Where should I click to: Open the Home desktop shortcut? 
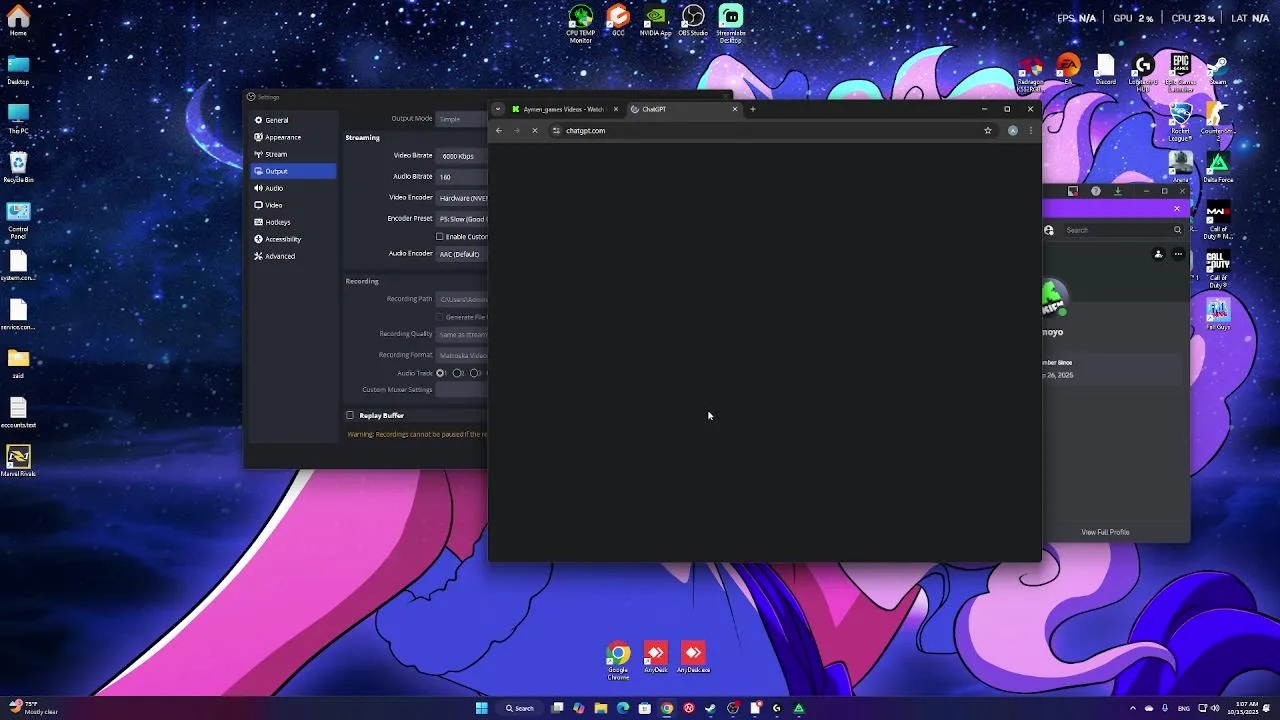(x=18, y=21)
